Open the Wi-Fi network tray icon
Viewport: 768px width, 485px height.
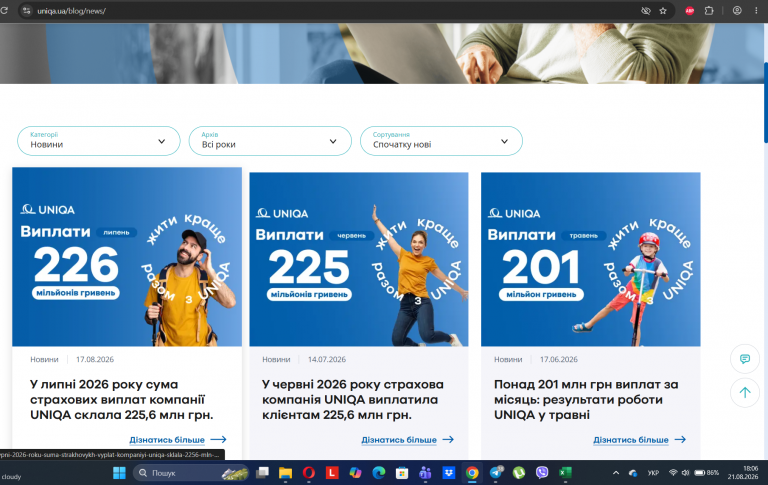pos(673,473)
